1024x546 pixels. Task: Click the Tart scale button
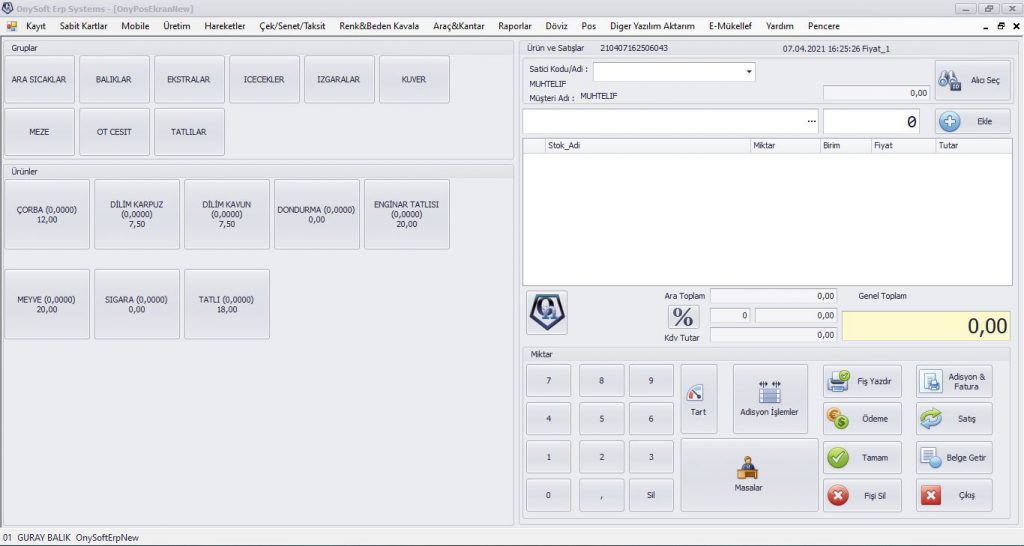[x=698, y=399]
